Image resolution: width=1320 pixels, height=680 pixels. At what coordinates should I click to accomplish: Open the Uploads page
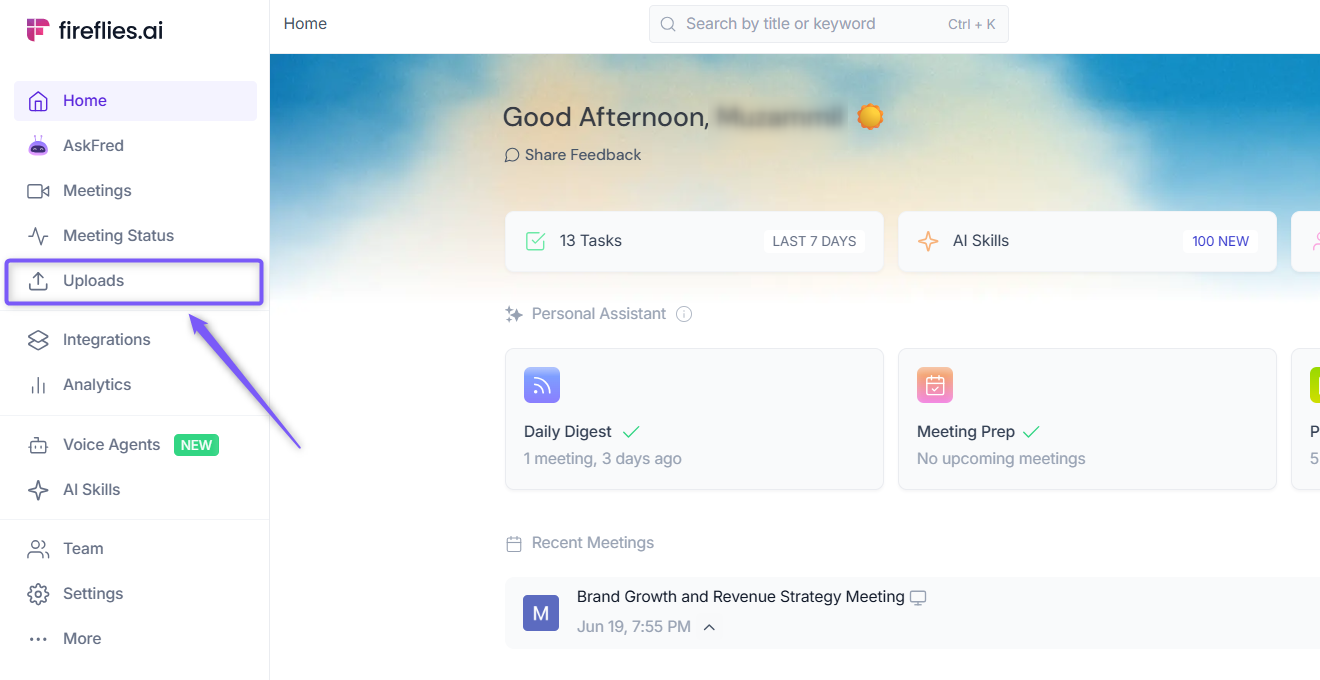point(135,281)
